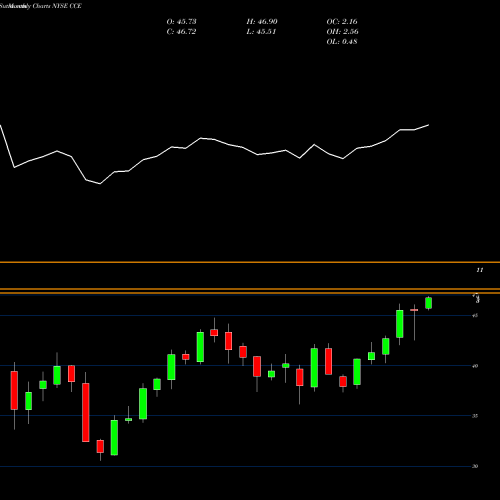Click the high price value H: 46.90

coord(262,22)
